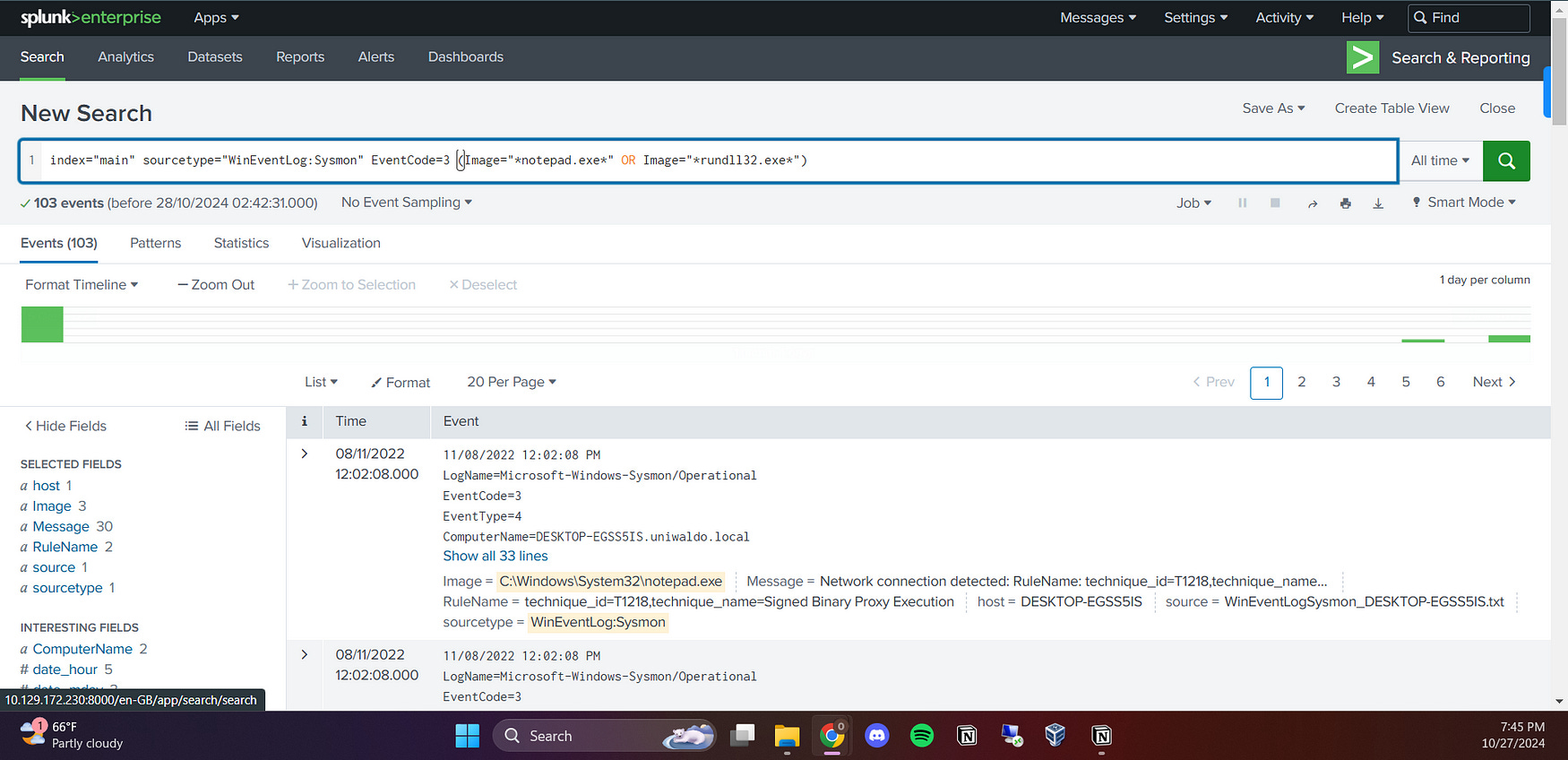
Task: Open Task View in taskbar
Action: (x=742, y=736)
